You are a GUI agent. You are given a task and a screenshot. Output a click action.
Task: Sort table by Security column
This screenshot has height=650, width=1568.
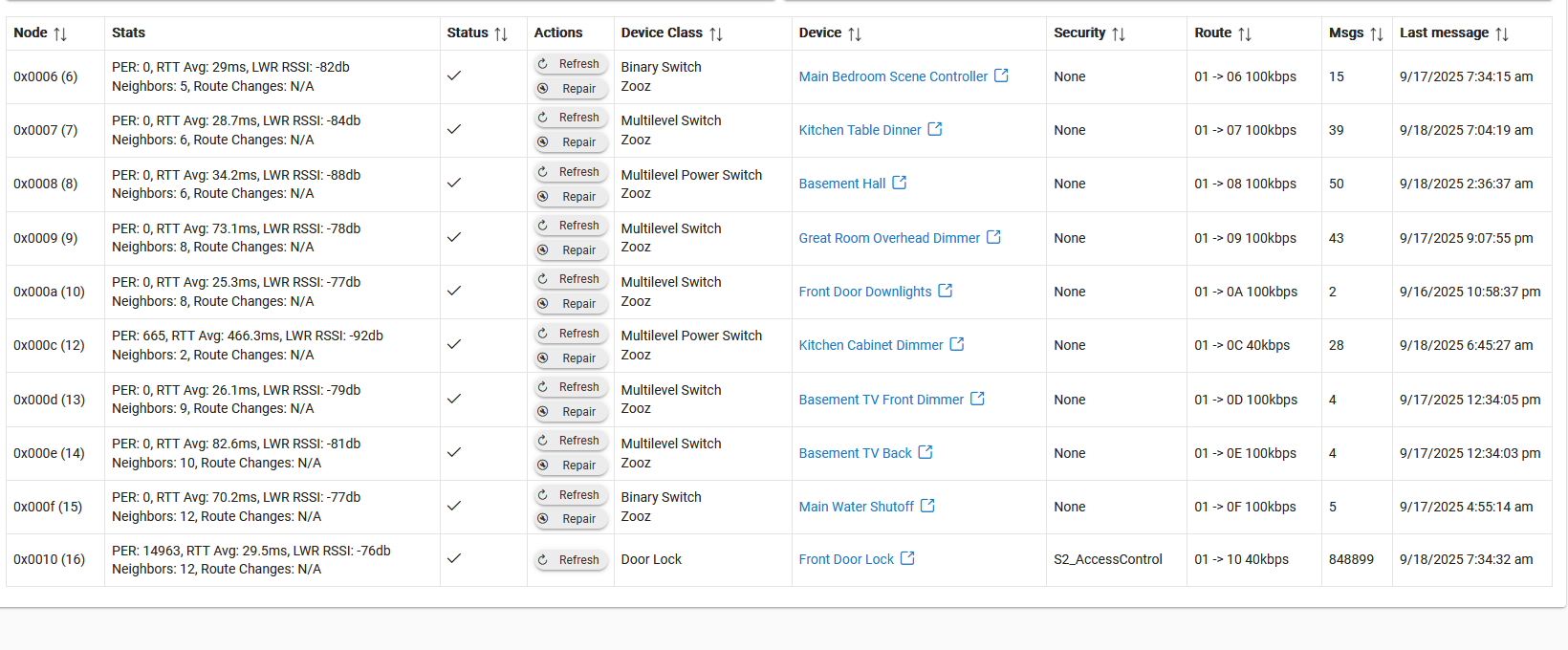[1118, 33]
